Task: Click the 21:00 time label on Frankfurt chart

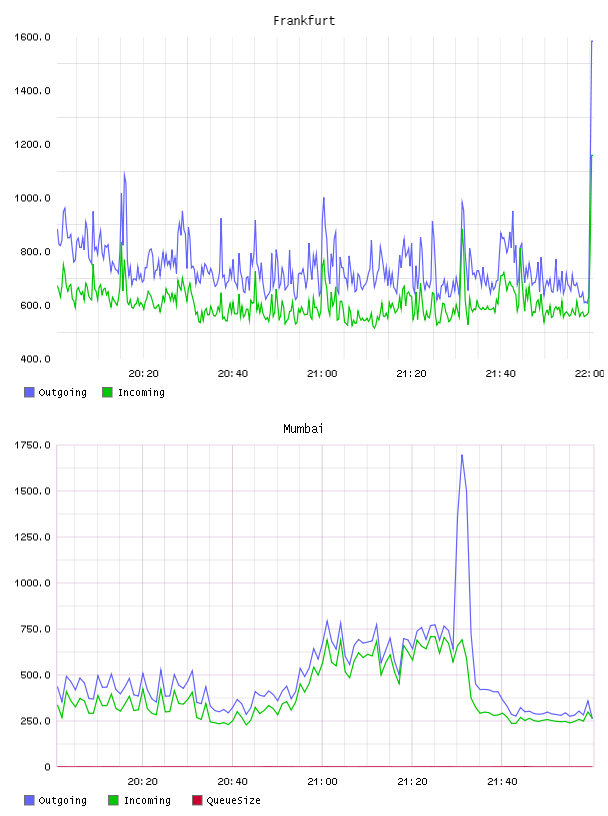Action: click(322, 373)
